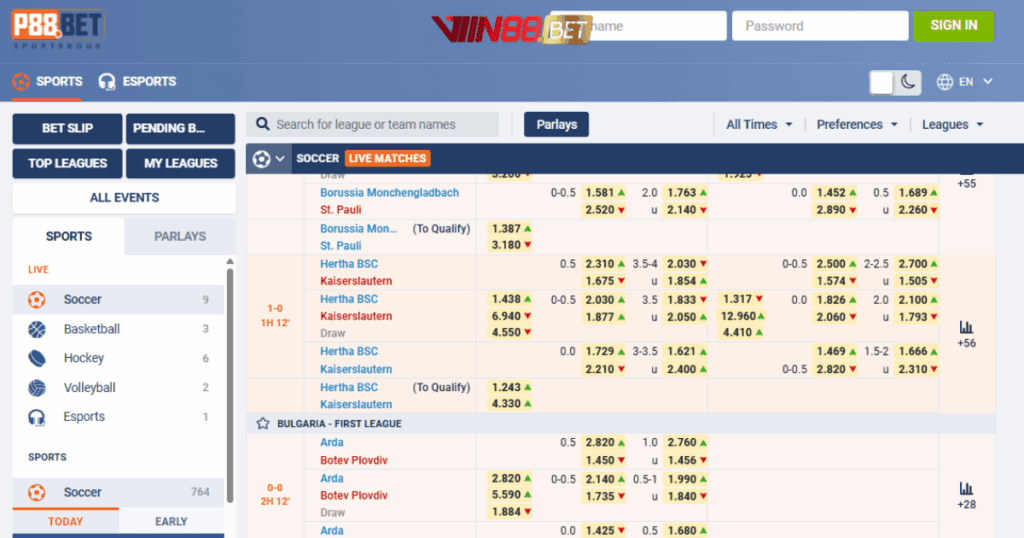Viewport: 1024px width, 538px height.
Task: Expand the Preferences dropdown
Action: tap(856, 124)
